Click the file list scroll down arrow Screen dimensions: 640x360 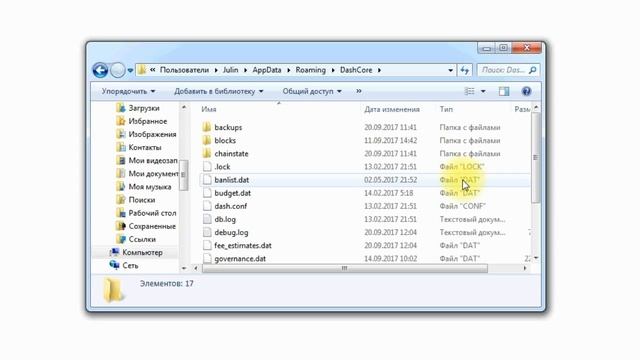[x=536, y=258]
